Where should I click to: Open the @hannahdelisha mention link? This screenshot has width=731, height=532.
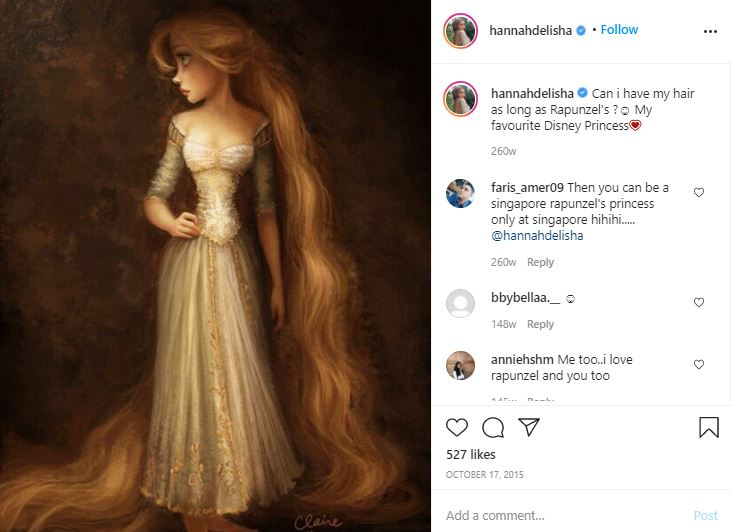click(537, 235)
